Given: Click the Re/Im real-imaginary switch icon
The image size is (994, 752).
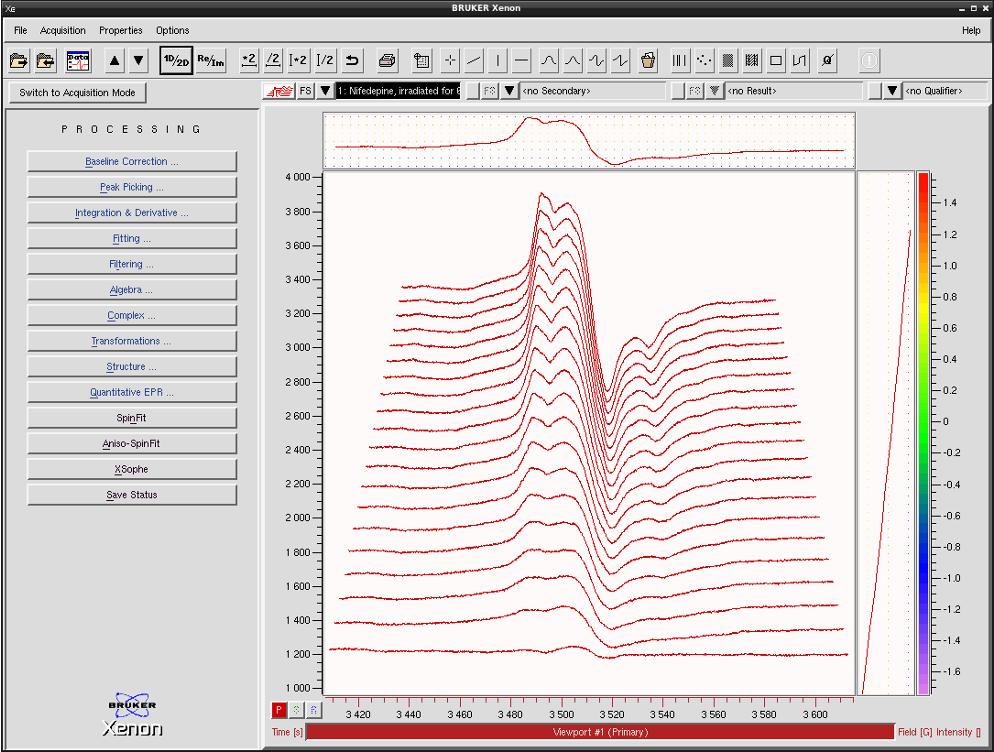Looking at the screenshot, I should coord(211,60).
